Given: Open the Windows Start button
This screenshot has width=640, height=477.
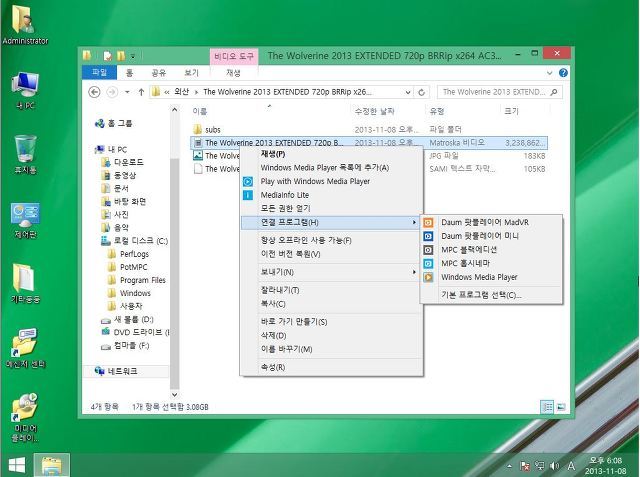Looking at the screenshot, I should (x=16, y=465).
